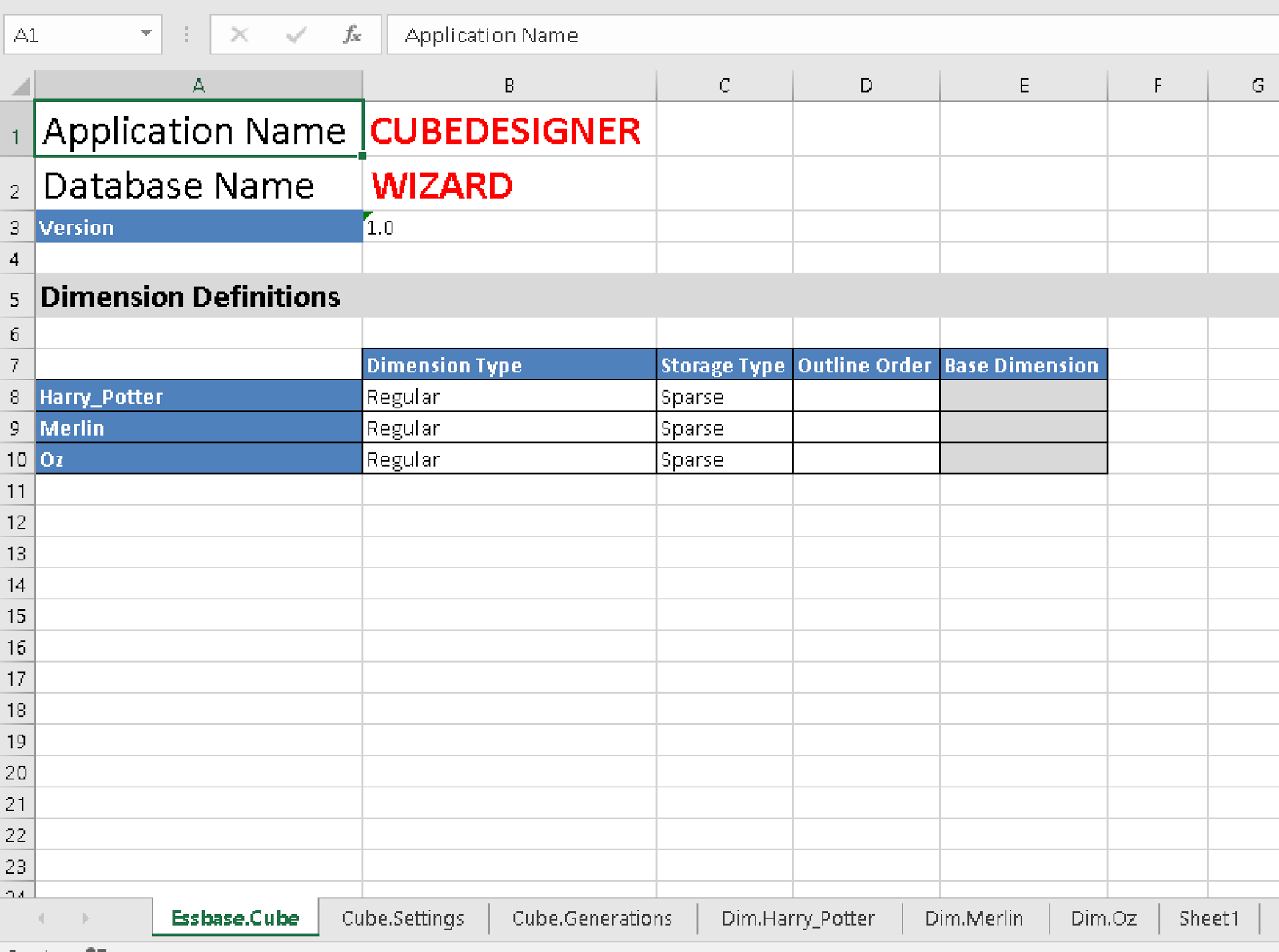Click the CUBEDESIGNER application name cell

(508, 130)
